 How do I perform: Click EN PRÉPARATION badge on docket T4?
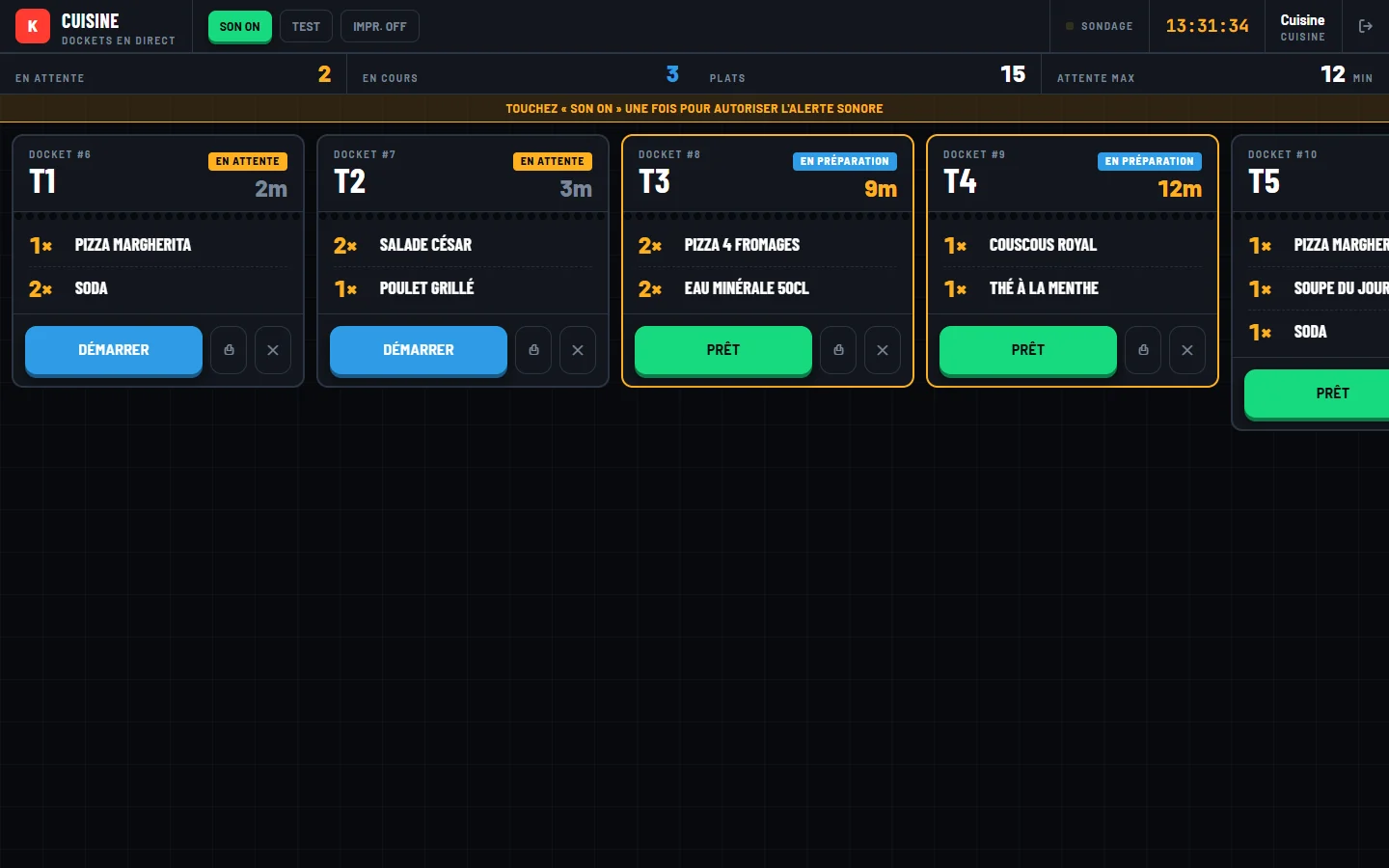1150,161
